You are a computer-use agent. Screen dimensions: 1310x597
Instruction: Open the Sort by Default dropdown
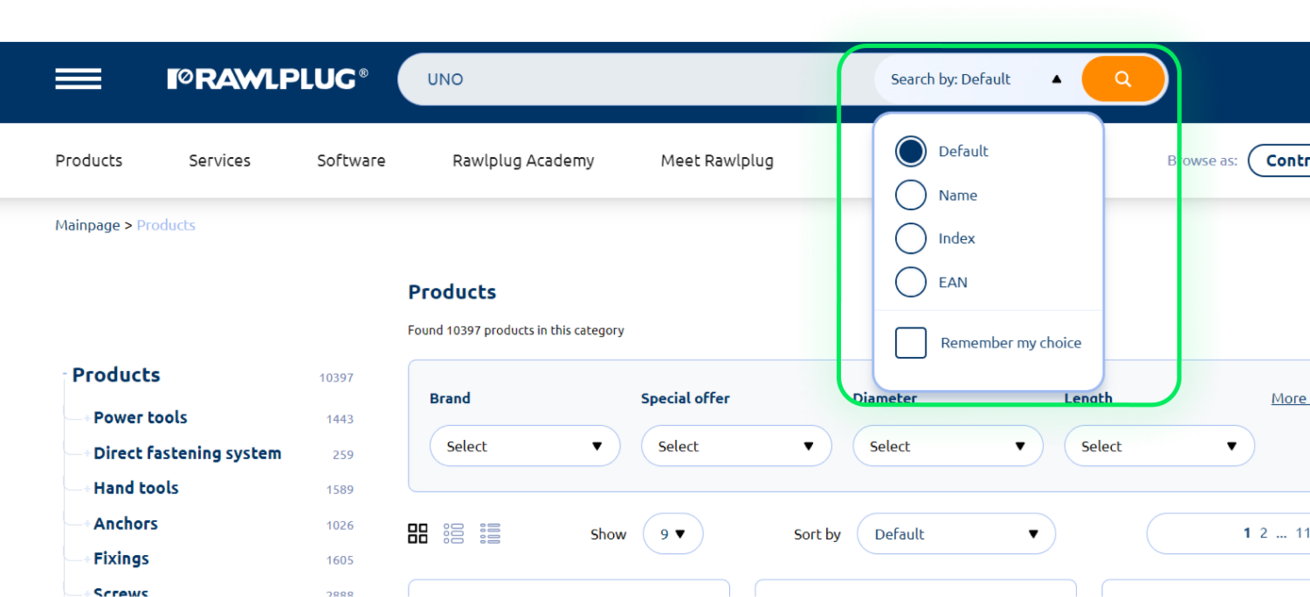[x=956, y=534]
